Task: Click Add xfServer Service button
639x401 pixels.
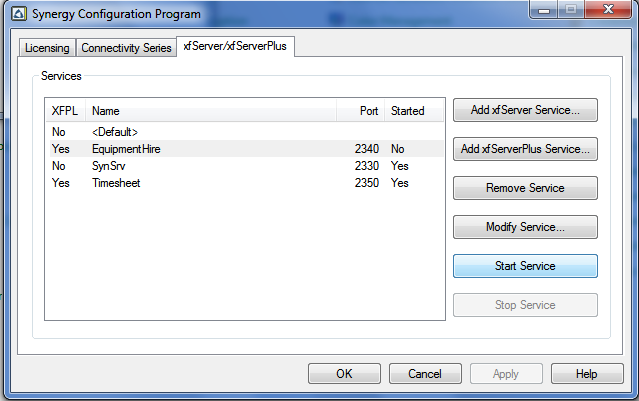Action: [x=525, y=110]
